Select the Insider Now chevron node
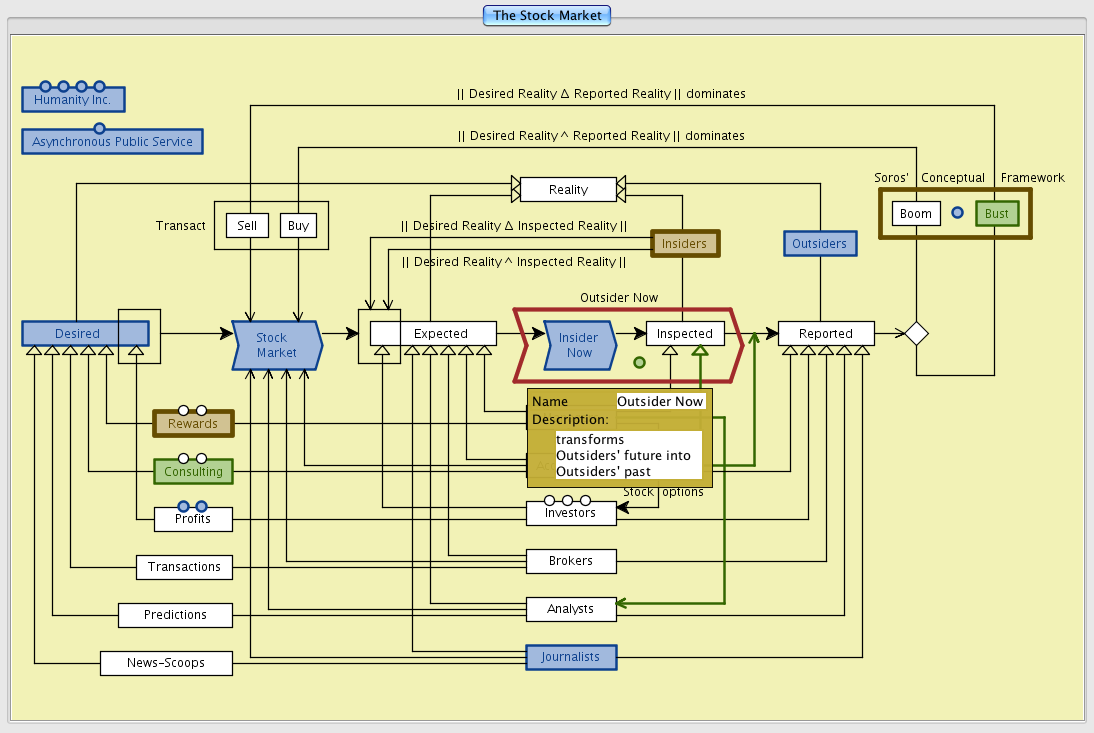The image size is (1094, 733). 579,345
